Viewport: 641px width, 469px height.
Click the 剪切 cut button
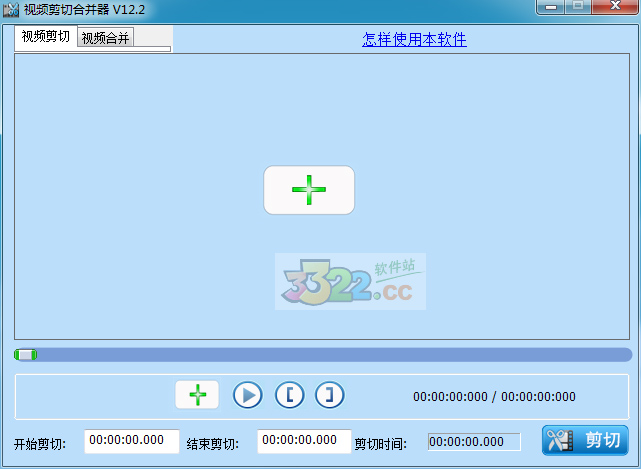[x=585, y=440]
